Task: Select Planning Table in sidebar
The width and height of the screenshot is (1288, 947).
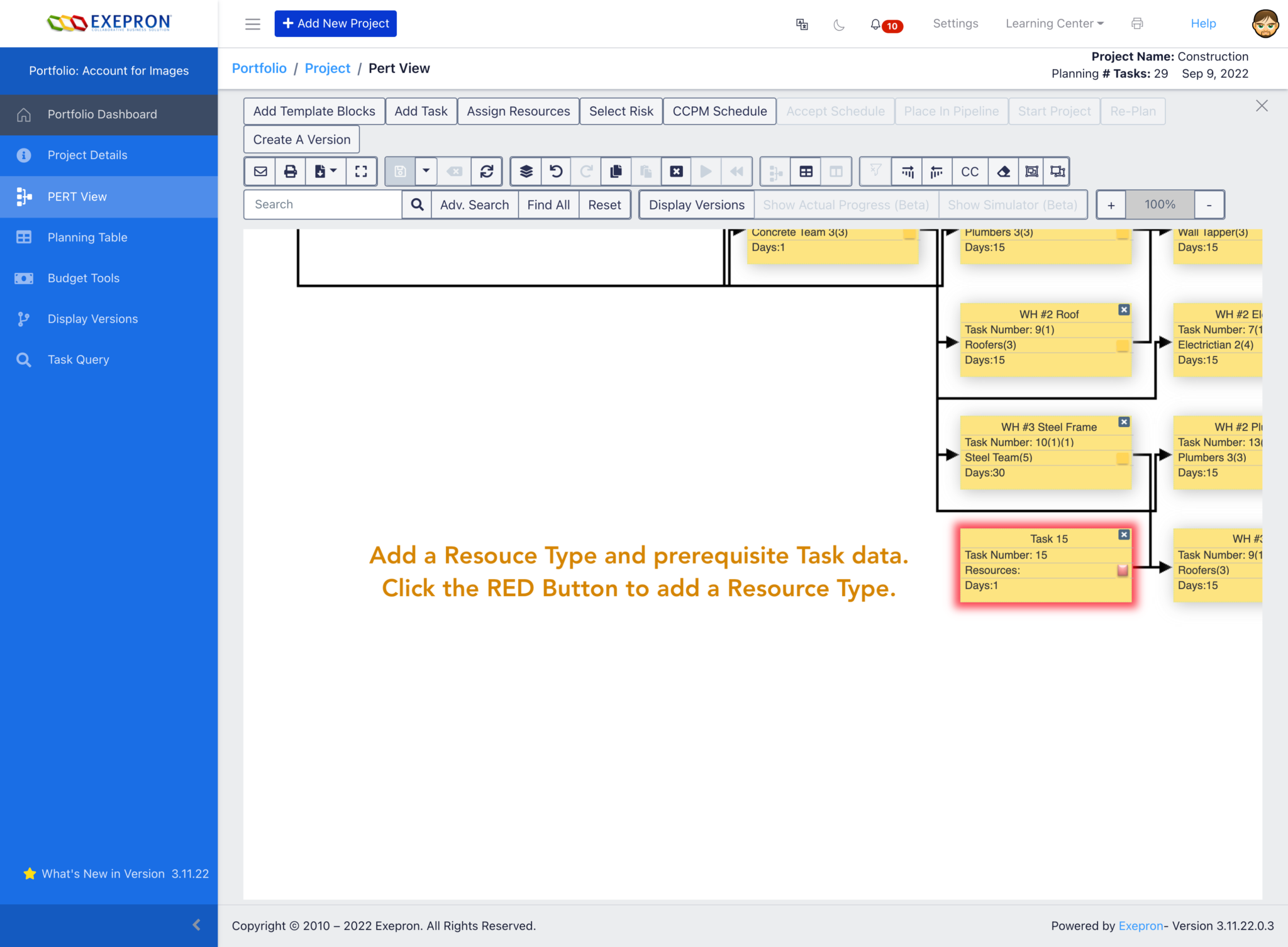Action: tap(109, 237)
